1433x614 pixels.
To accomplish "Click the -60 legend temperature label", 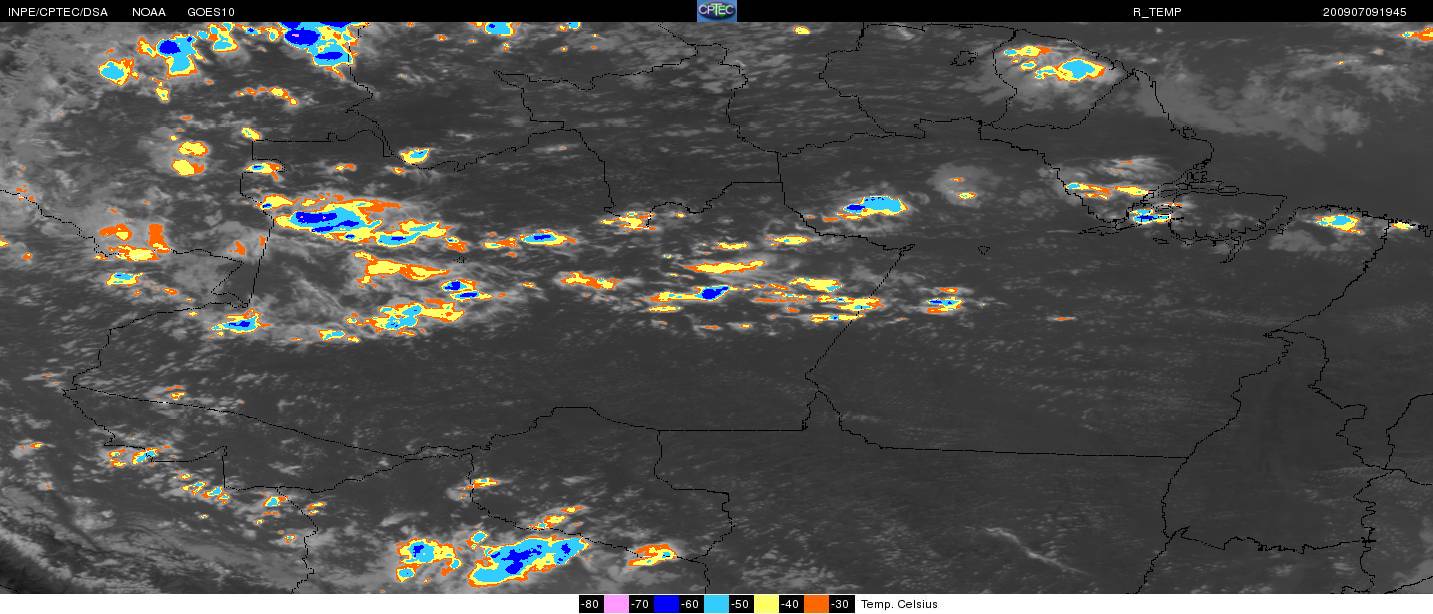I will pos(690,604).
